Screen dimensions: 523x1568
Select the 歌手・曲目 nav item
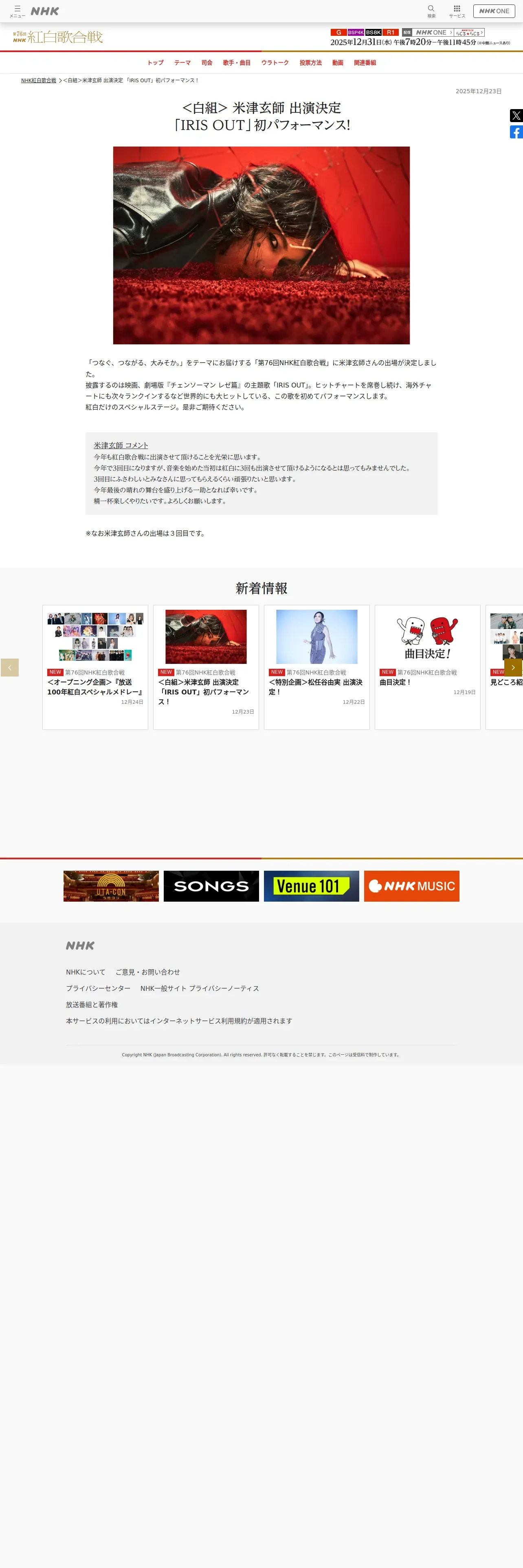coord(237,63)
